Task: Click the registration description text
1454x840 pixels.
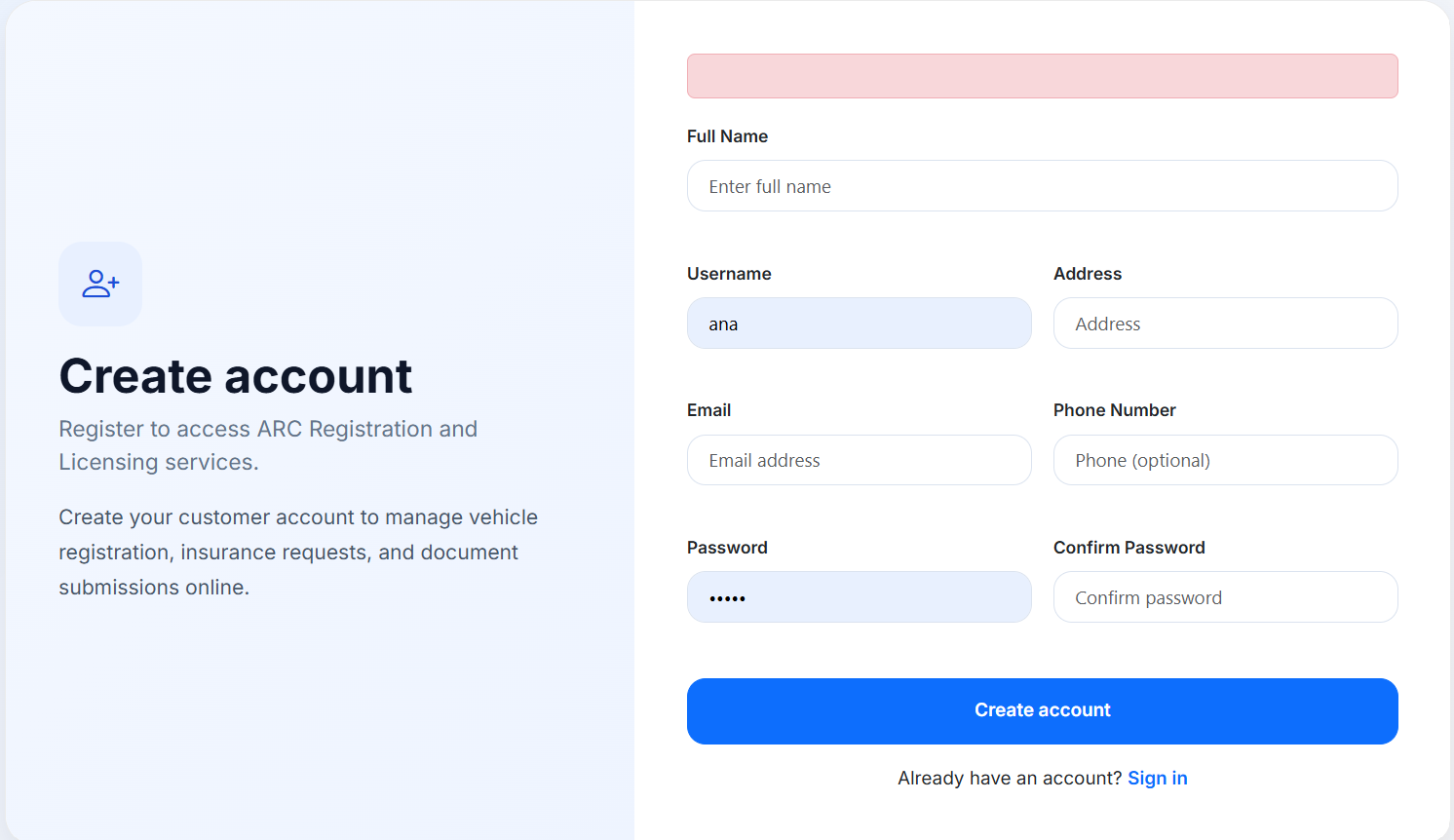Action: point(298,552)
